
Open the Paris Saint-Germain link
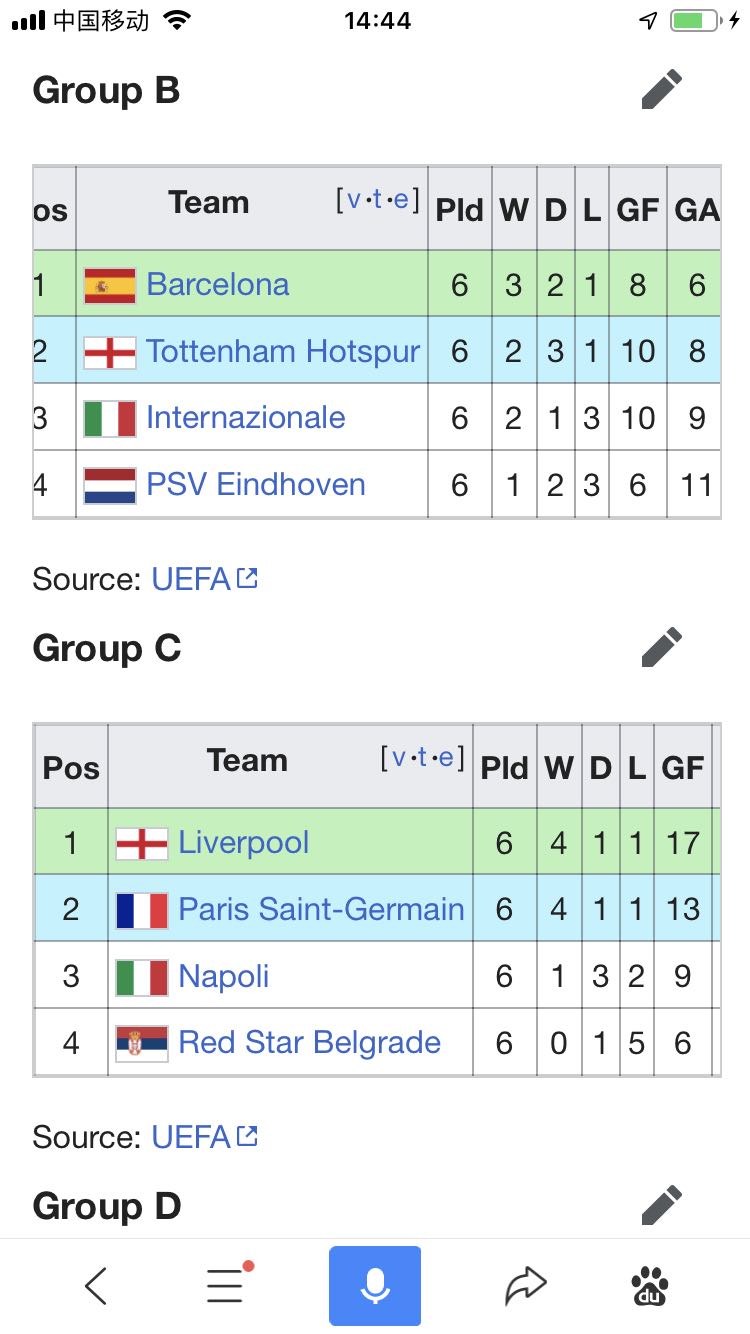(321, 909)
